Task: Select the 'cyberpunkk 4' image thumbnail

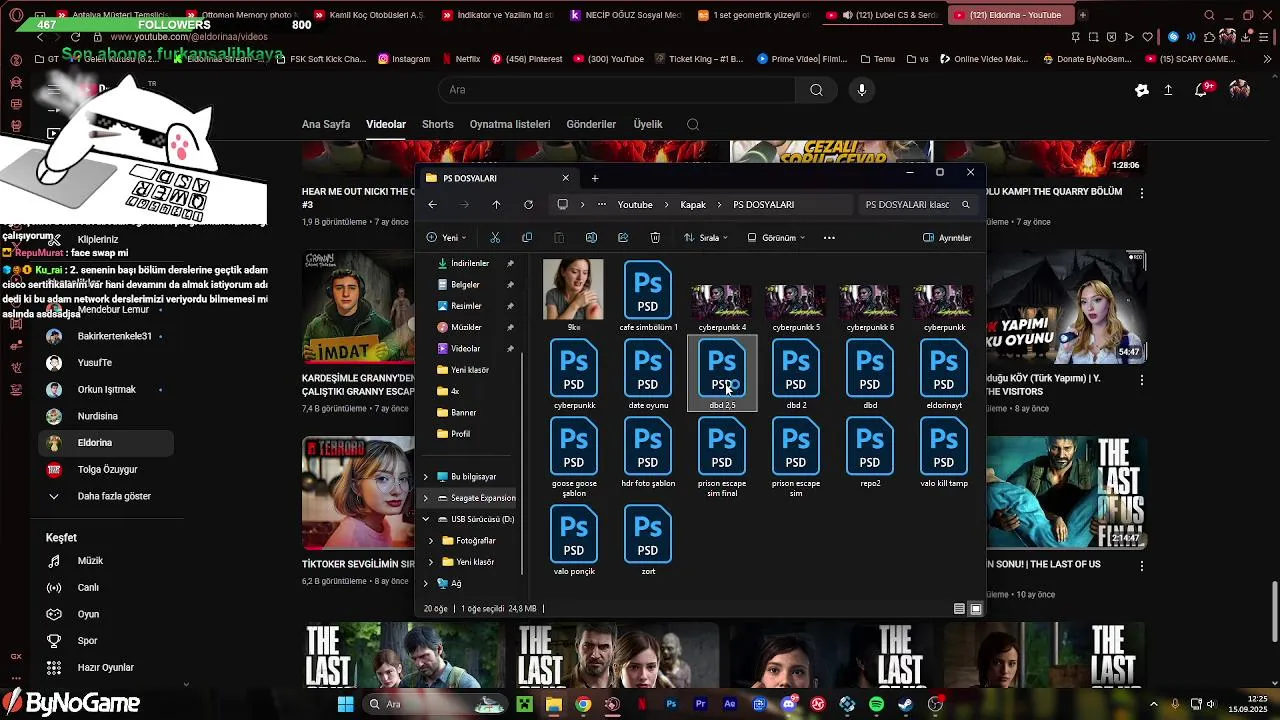Action: 722,308
